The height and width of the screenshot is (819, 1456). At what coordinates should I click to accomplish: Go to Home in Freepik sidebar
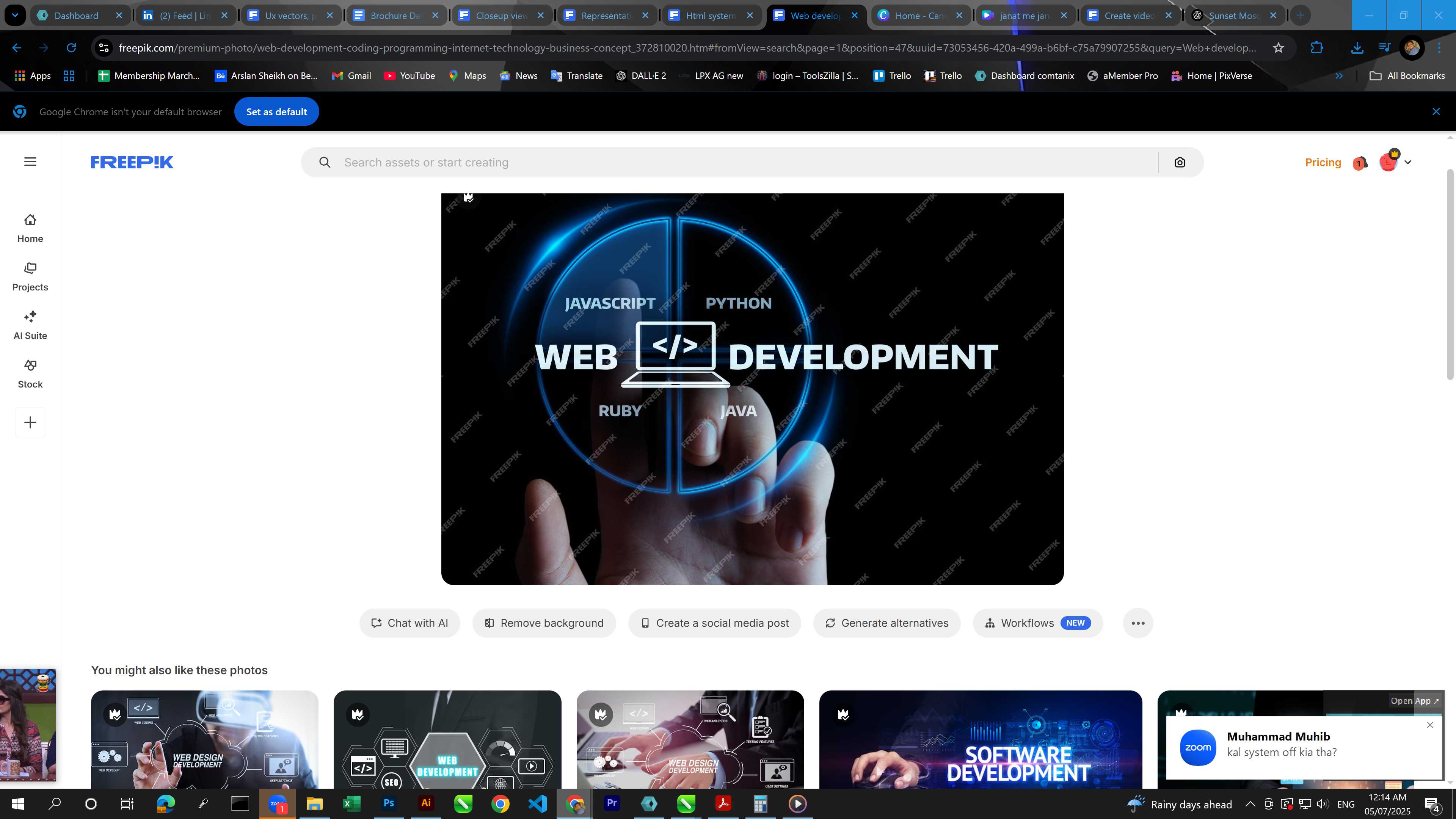[30, 228]
